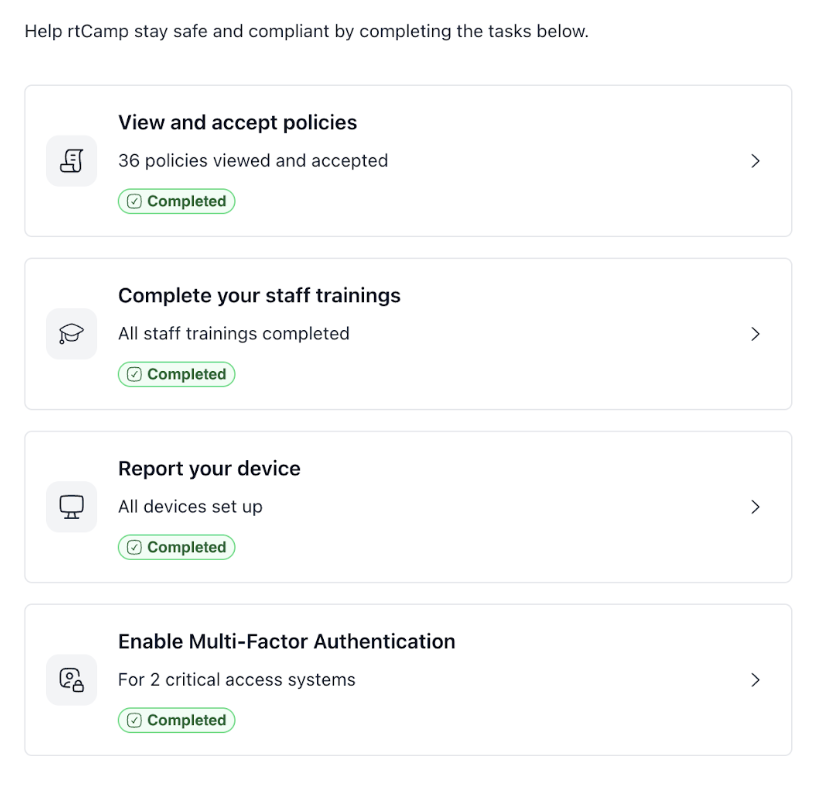Open "Enable Multi-Factor Authentication" heading

click(x=286, y=642)
